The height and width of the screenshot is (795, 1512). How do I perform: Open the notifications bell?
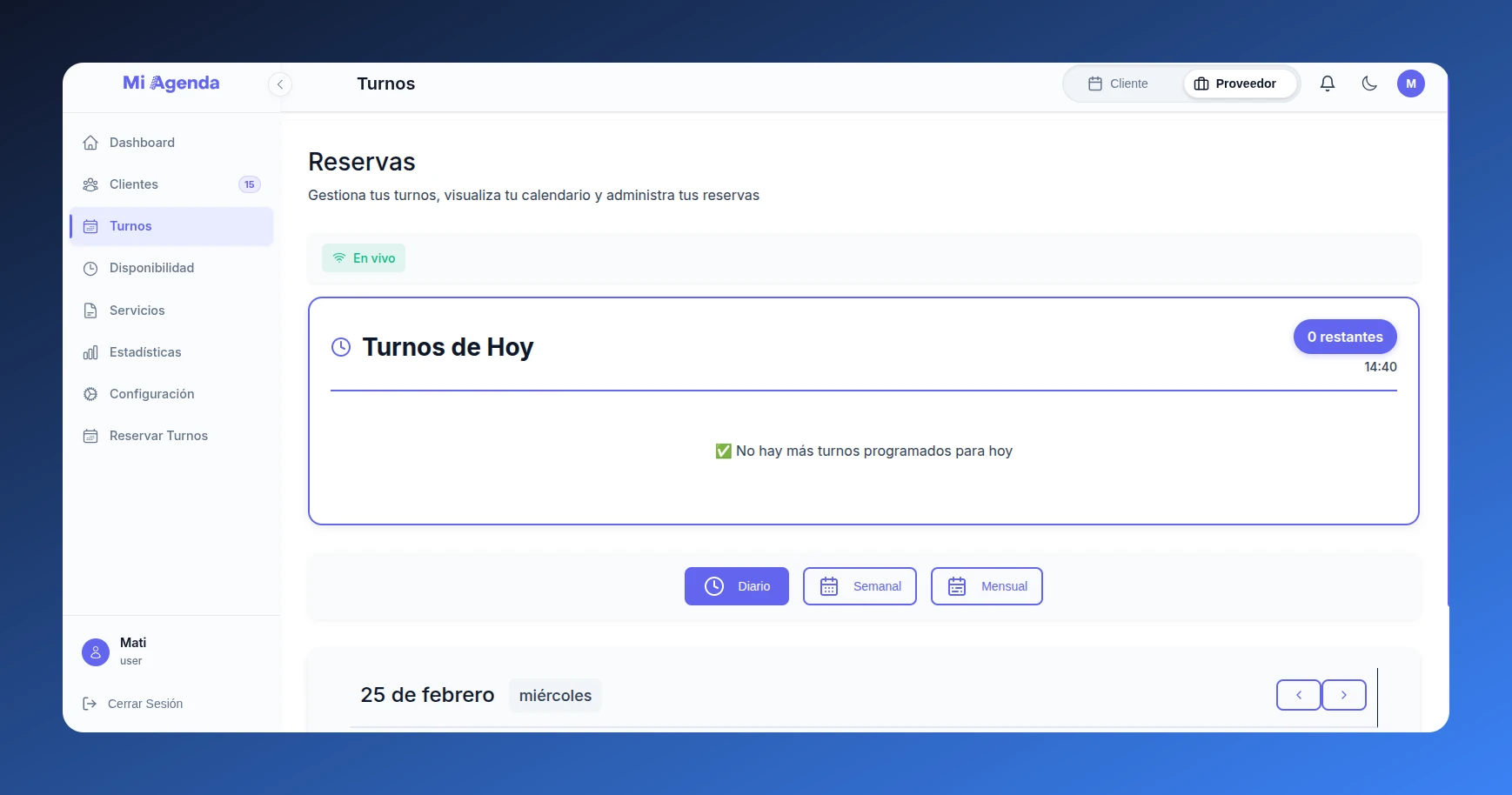[1328, 84]
